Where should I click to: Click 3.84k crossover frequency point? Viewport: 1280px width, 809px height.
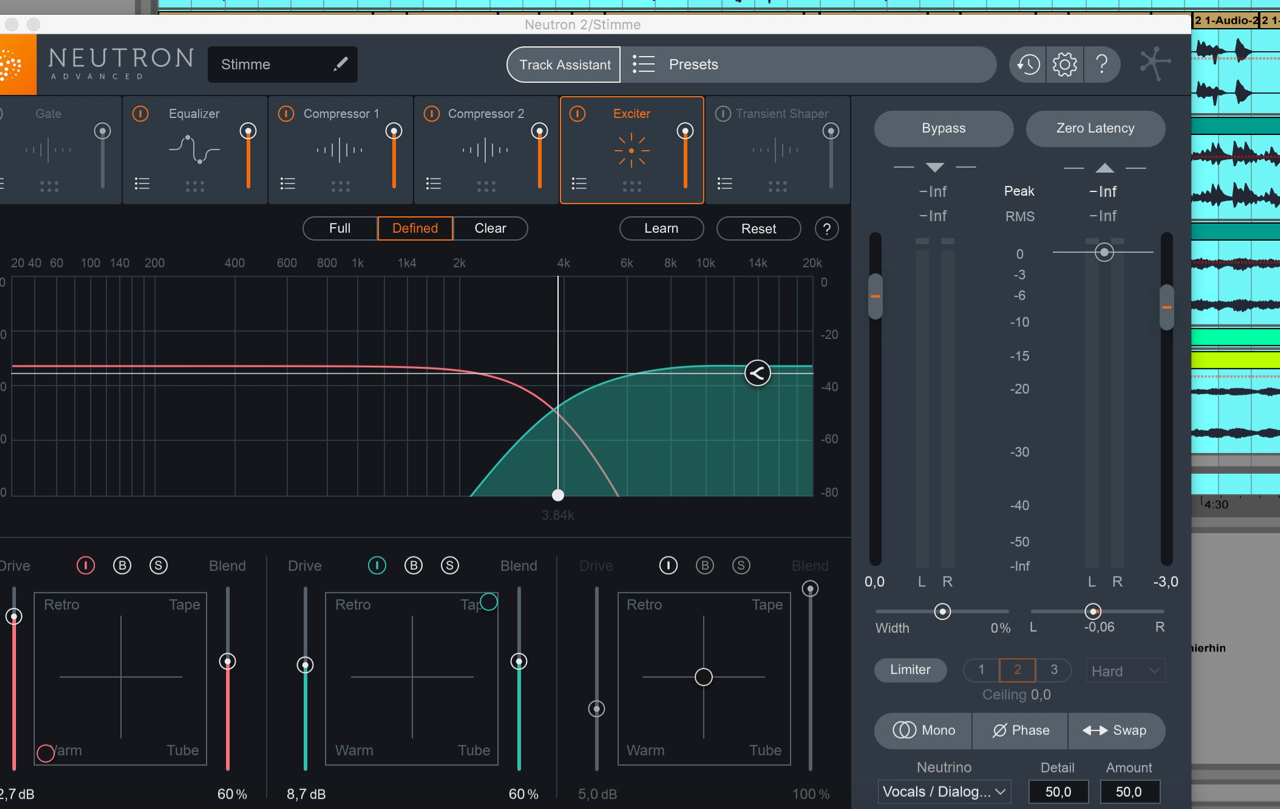point(558,495)
